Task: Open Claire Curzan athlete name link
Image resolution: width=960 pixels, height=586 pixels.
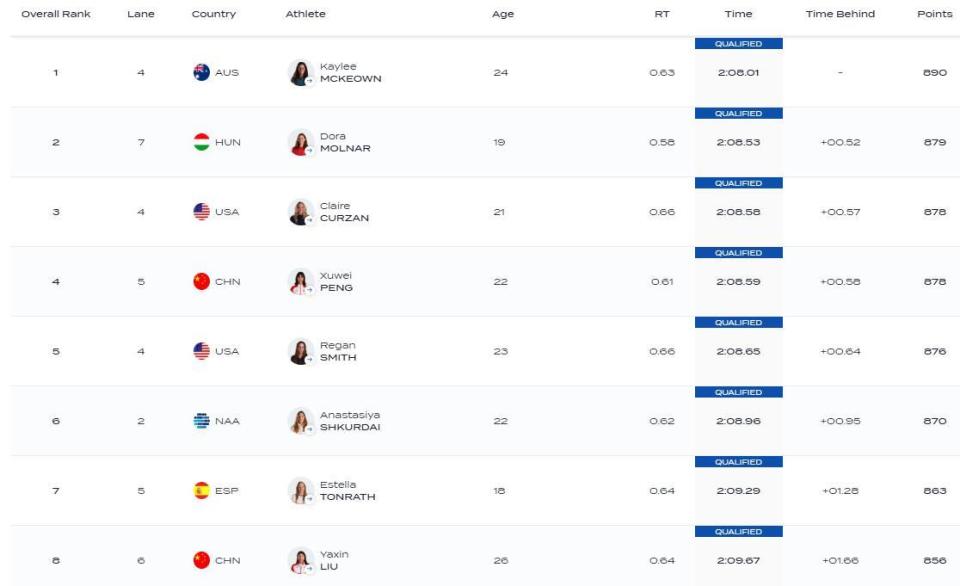Action: [x=344, y=212]
